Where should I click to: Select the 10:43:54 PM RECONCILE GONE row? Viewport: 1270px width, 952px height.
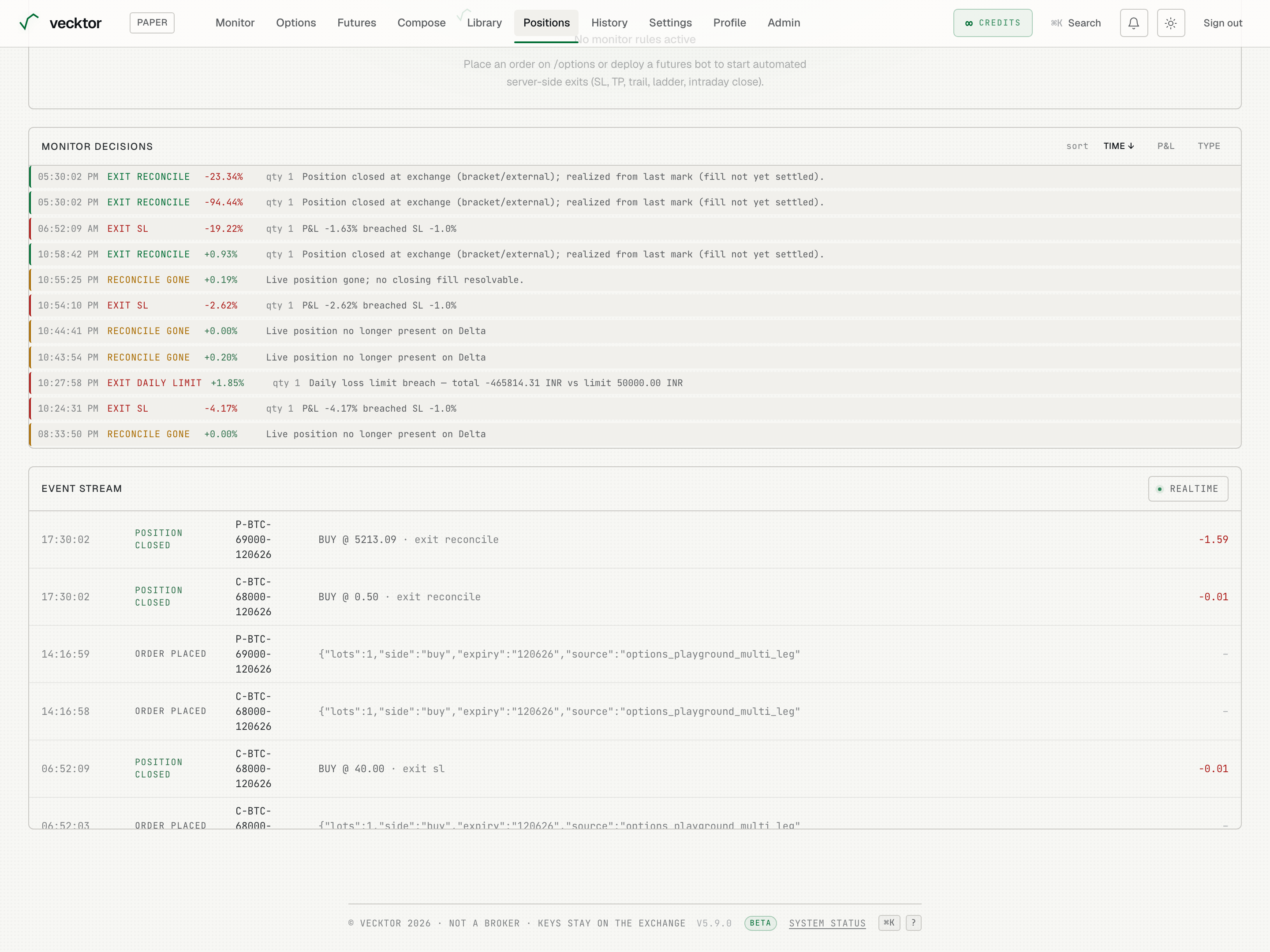(x=635, y=357)
